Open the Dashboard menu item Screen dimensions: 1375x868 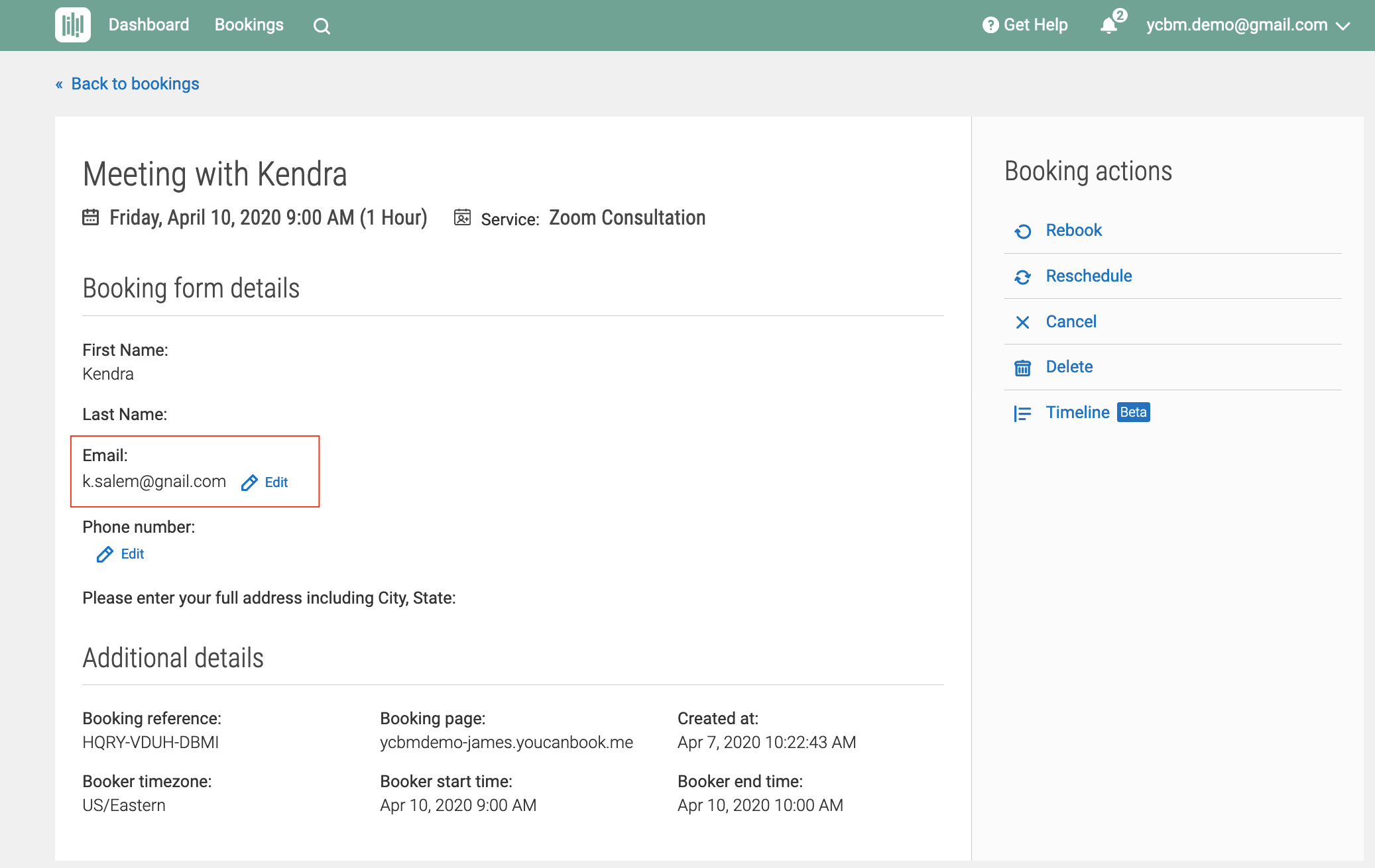(x=149, y=25)
